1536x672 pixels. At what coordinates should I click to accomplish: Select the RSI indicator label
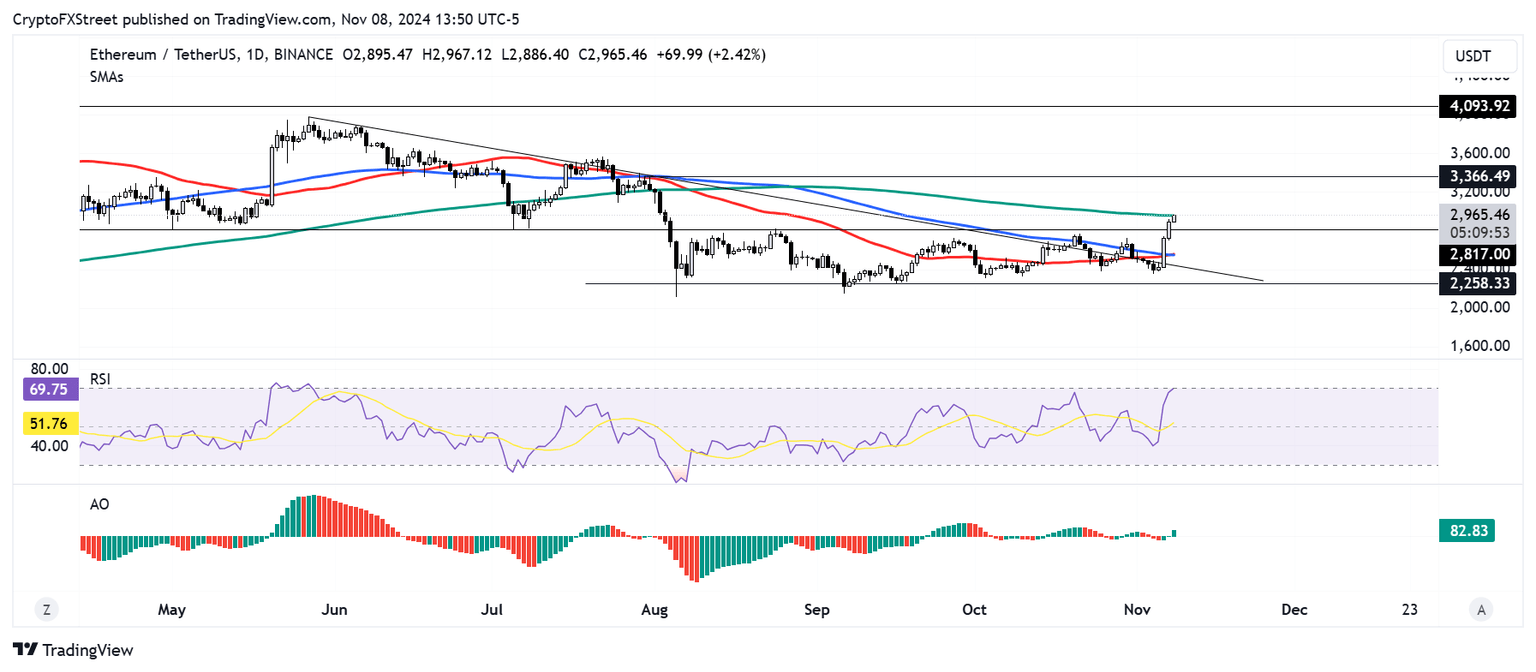point(100,379)
